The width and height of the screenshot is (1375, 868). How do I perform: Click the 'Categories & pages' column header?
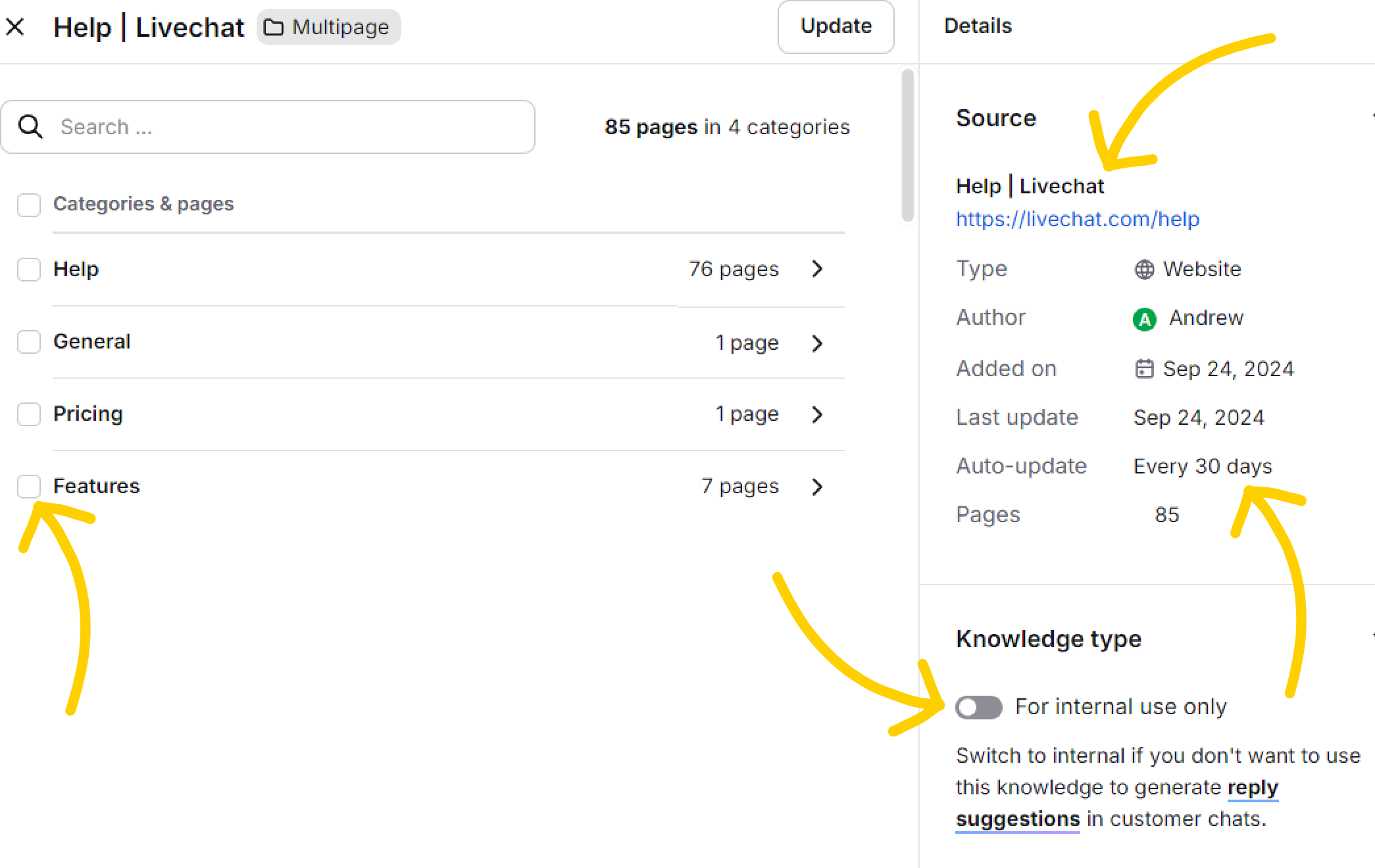[143, 204]
